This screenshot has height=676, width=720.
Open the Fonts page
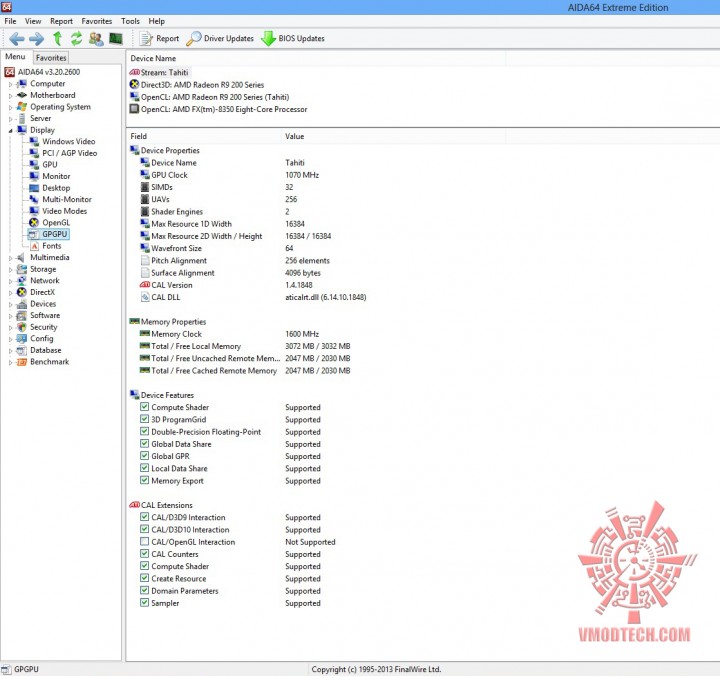(x=51, y=246)
